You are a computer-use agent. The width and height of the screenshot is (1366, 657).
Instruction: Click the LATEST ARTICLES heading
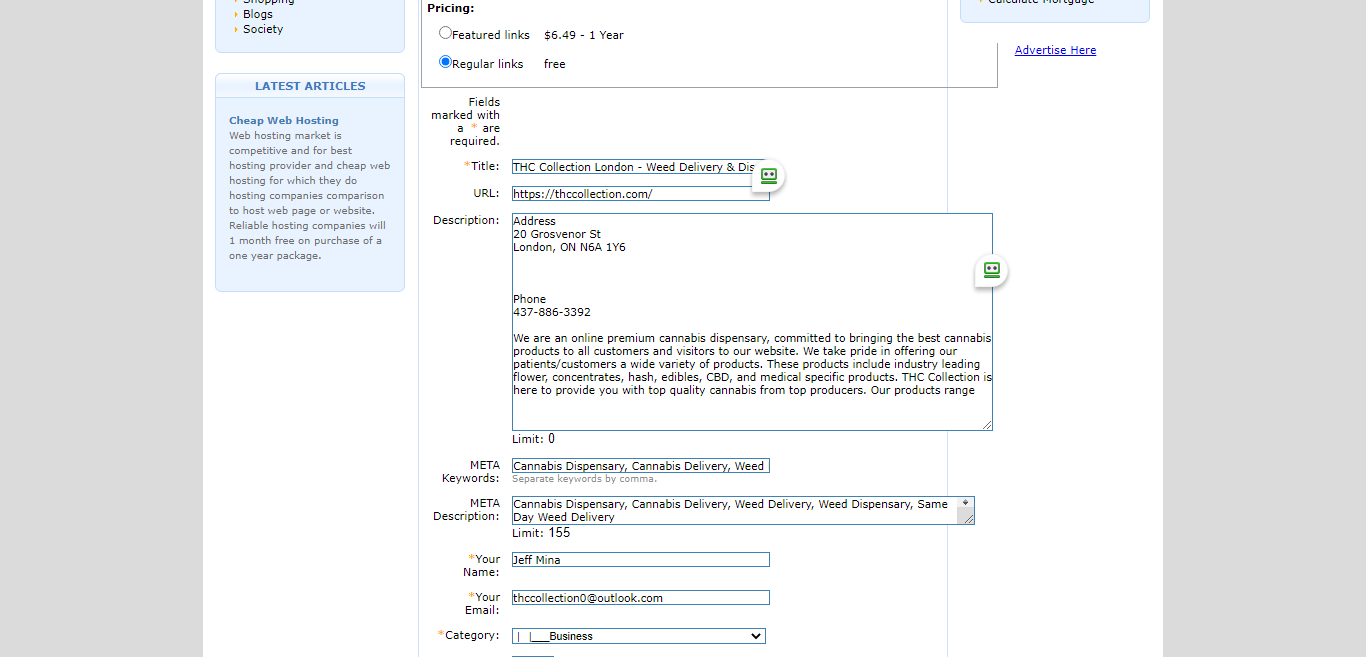[x=310, y=86]
